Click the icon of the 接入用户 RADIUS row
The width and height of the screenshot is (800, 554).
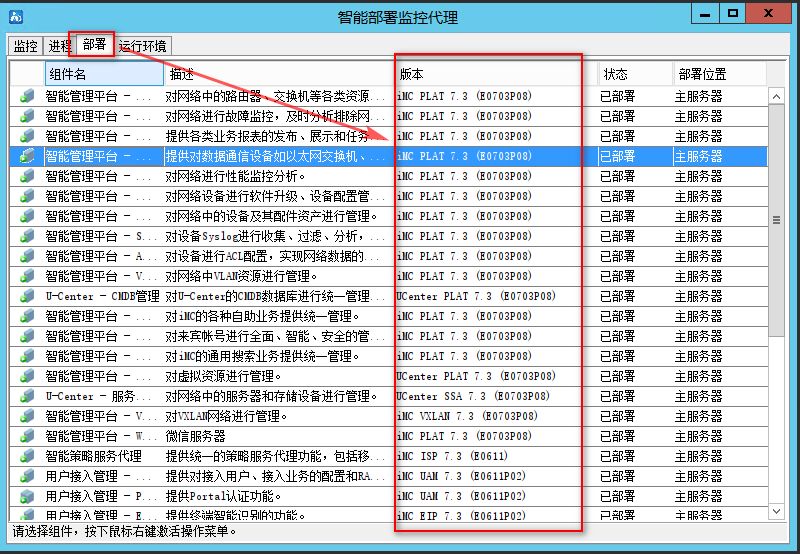tap(27, 476)
